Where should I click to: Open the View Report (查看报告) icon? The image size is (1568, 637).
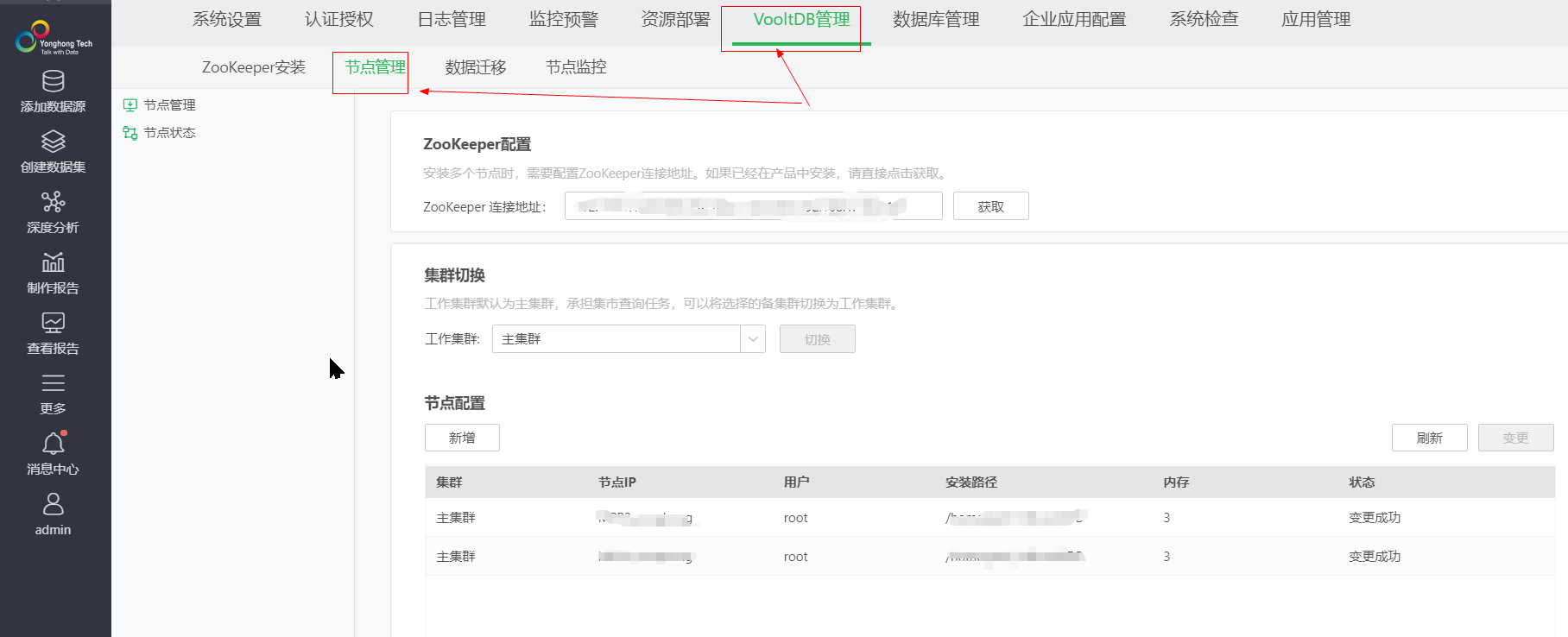tap(54, 323)
